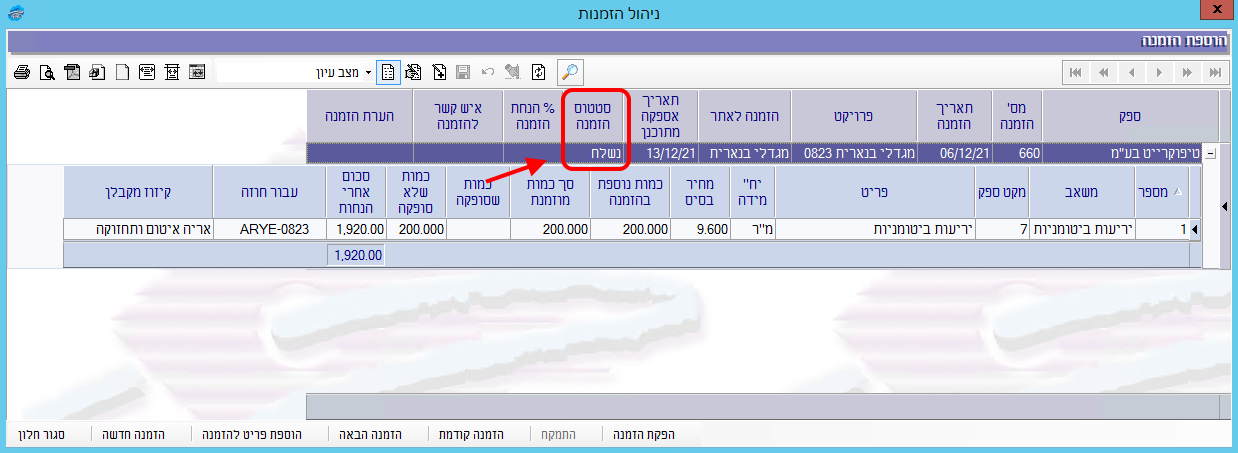The height and width of the screenshot is (453, 1238).
Task: Click the blank page icon in the toolbar
Action: 123,72
